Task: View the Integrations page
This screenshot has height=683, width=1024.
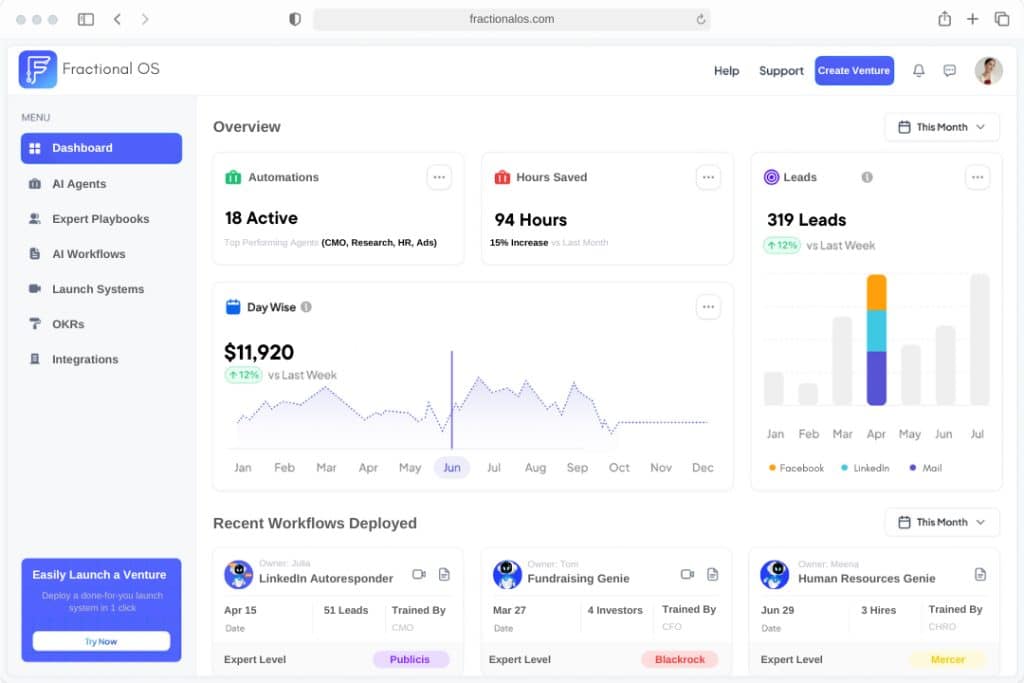Action: (85, 359)
